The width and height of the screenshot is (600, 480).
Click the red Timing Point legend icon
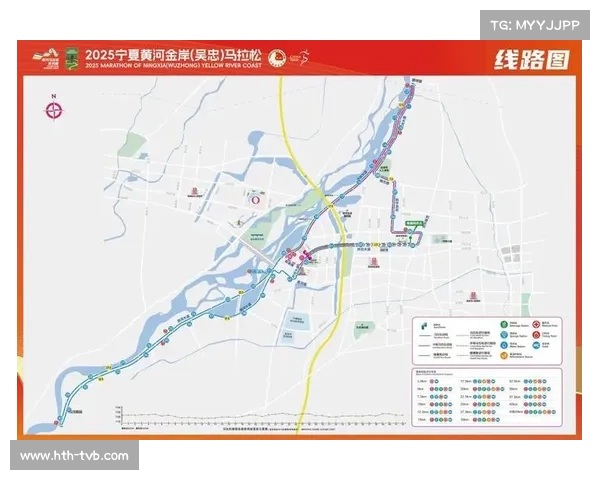(536, 335)
